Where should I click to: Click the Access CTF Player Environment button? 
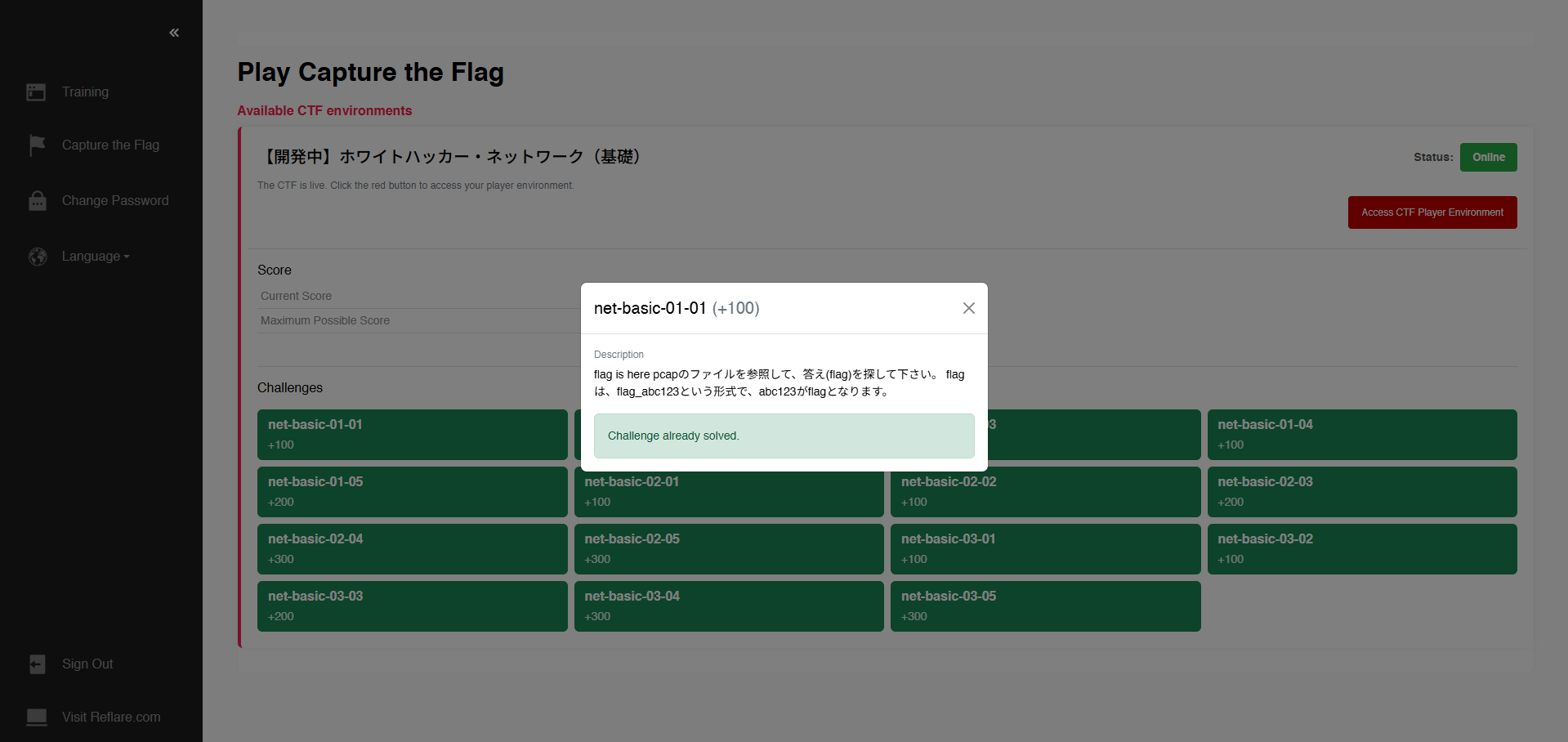point(1432,212)
